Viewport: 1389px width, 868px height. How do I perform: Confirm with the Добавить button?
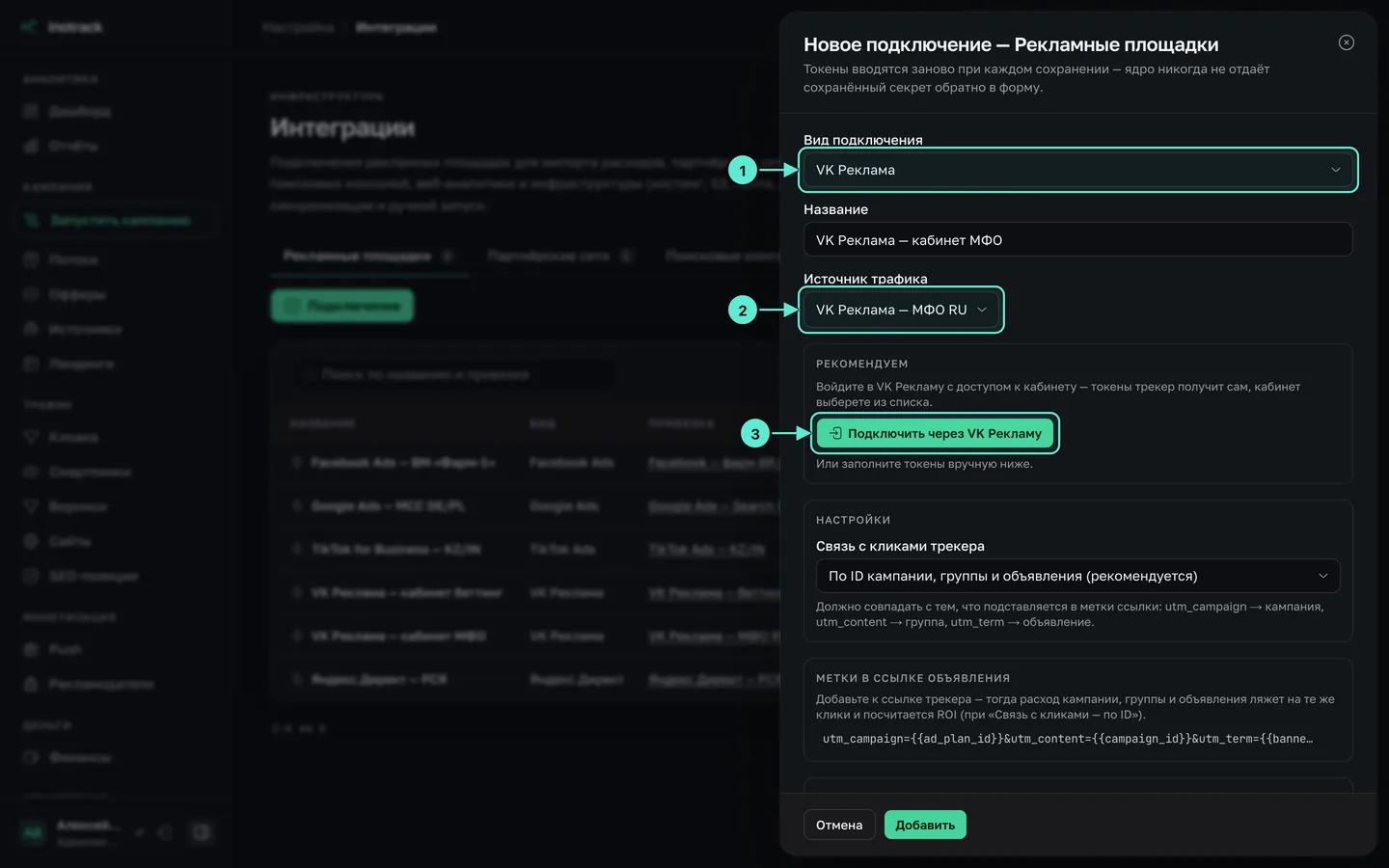tap(925, 825)
